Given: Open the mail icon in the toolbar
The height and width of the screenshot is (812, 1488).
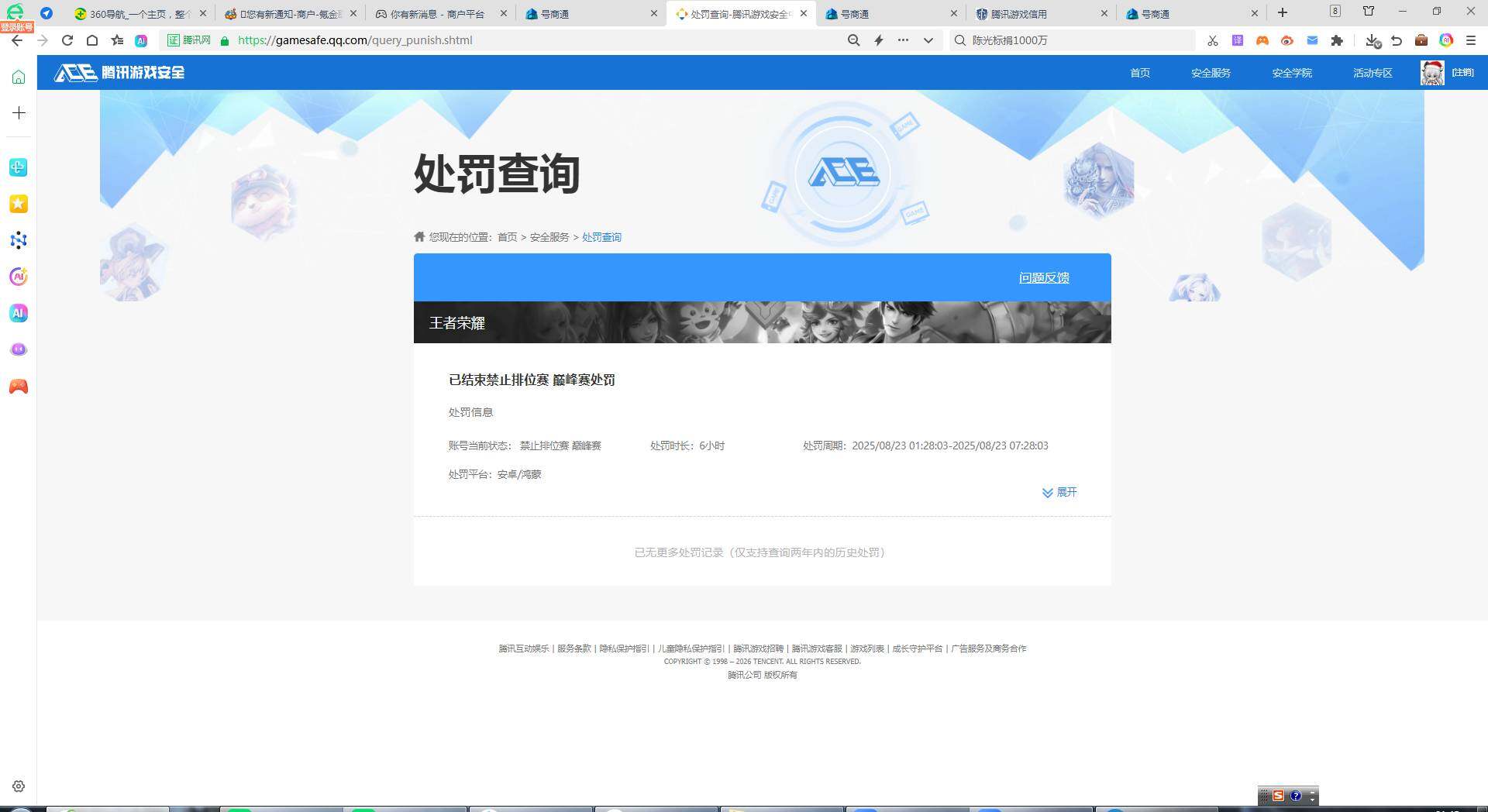Looking at the screenshot, I should pyautogui.click(x=1312, y=40).
